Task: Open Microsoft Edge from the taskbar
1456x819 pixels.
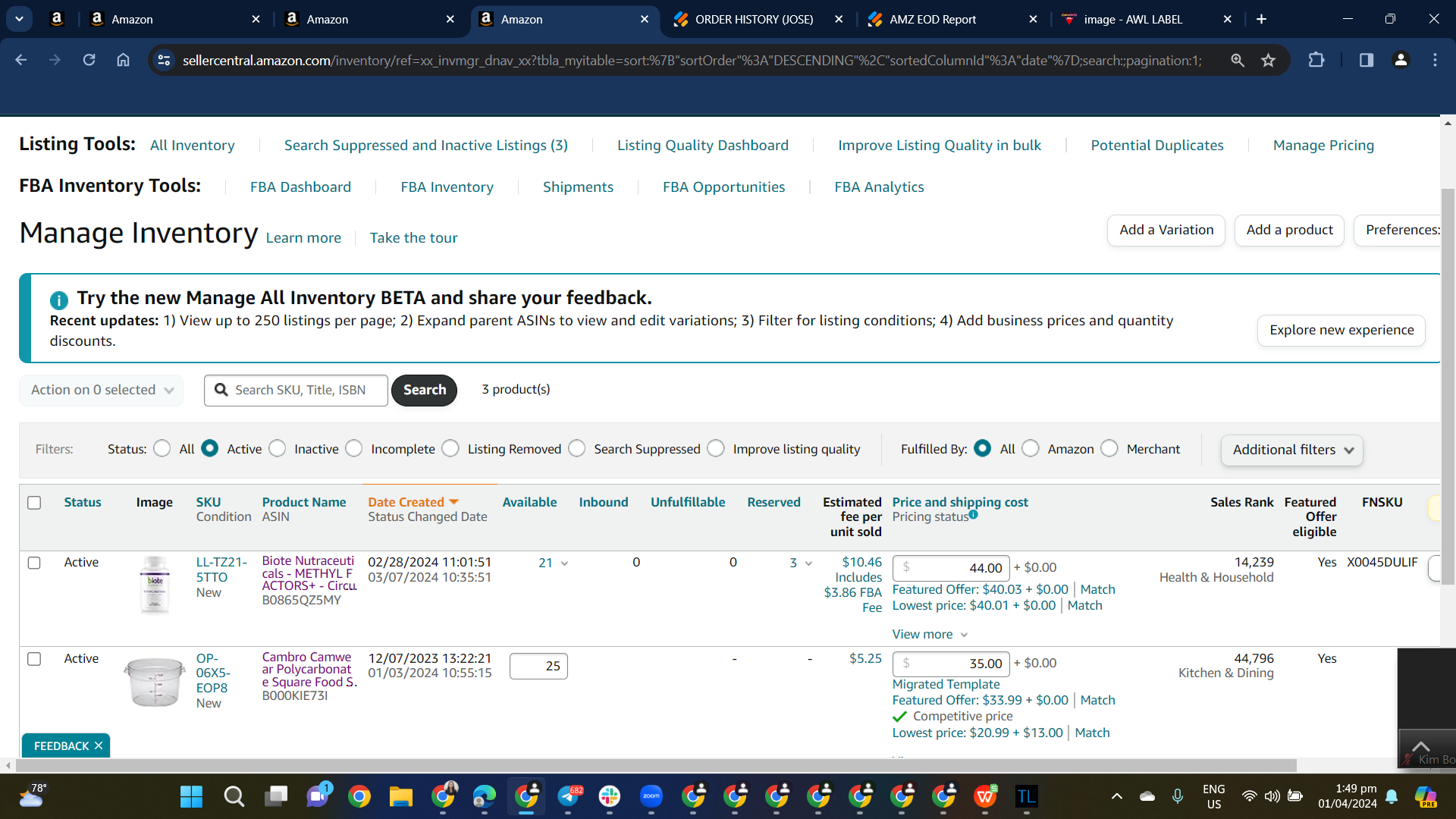Action: [484, 796]
